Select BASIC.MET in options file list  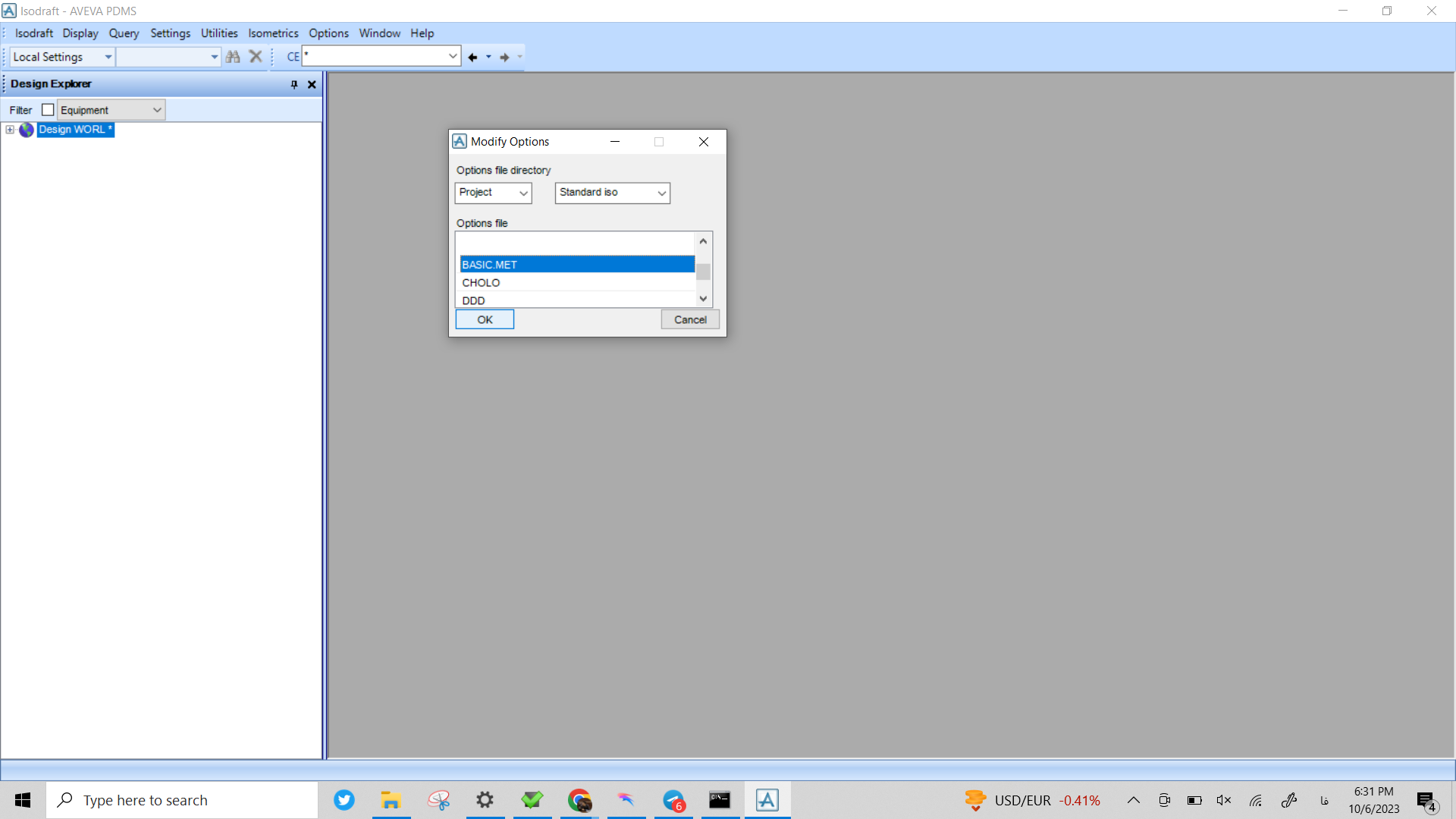(576, 265)
